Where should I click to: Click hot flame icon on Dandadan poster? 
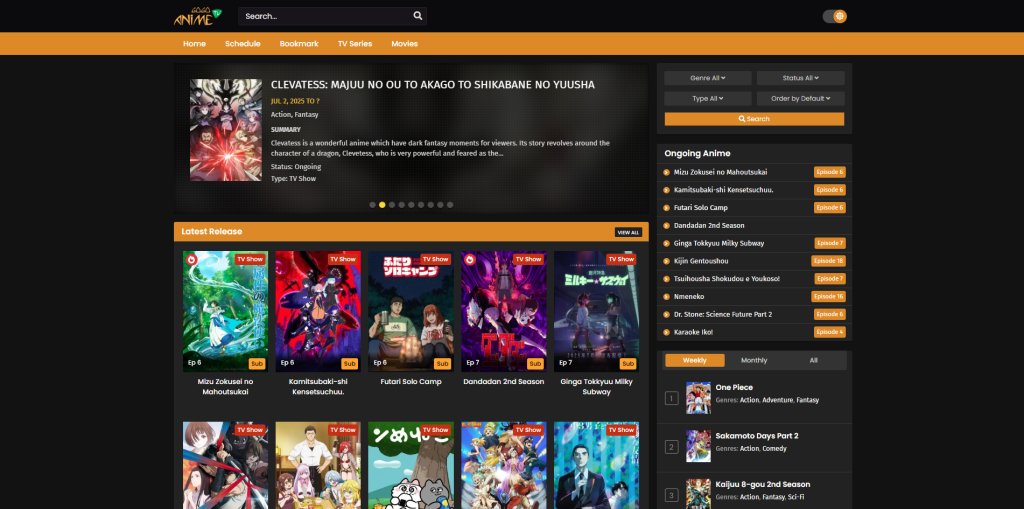click(x=470, y=259)
